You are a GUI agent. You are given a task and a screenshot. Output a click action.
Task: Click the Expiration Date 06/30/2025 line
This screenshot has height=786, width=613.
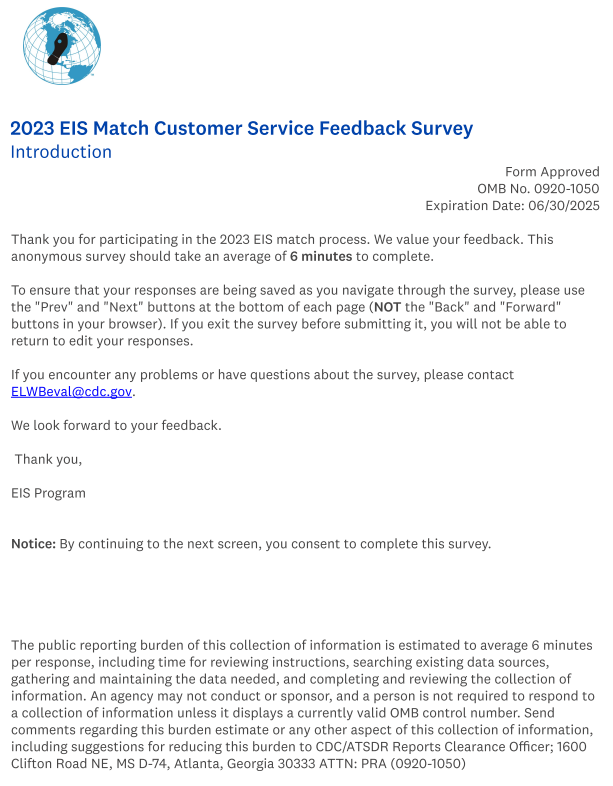pos(512,206)
